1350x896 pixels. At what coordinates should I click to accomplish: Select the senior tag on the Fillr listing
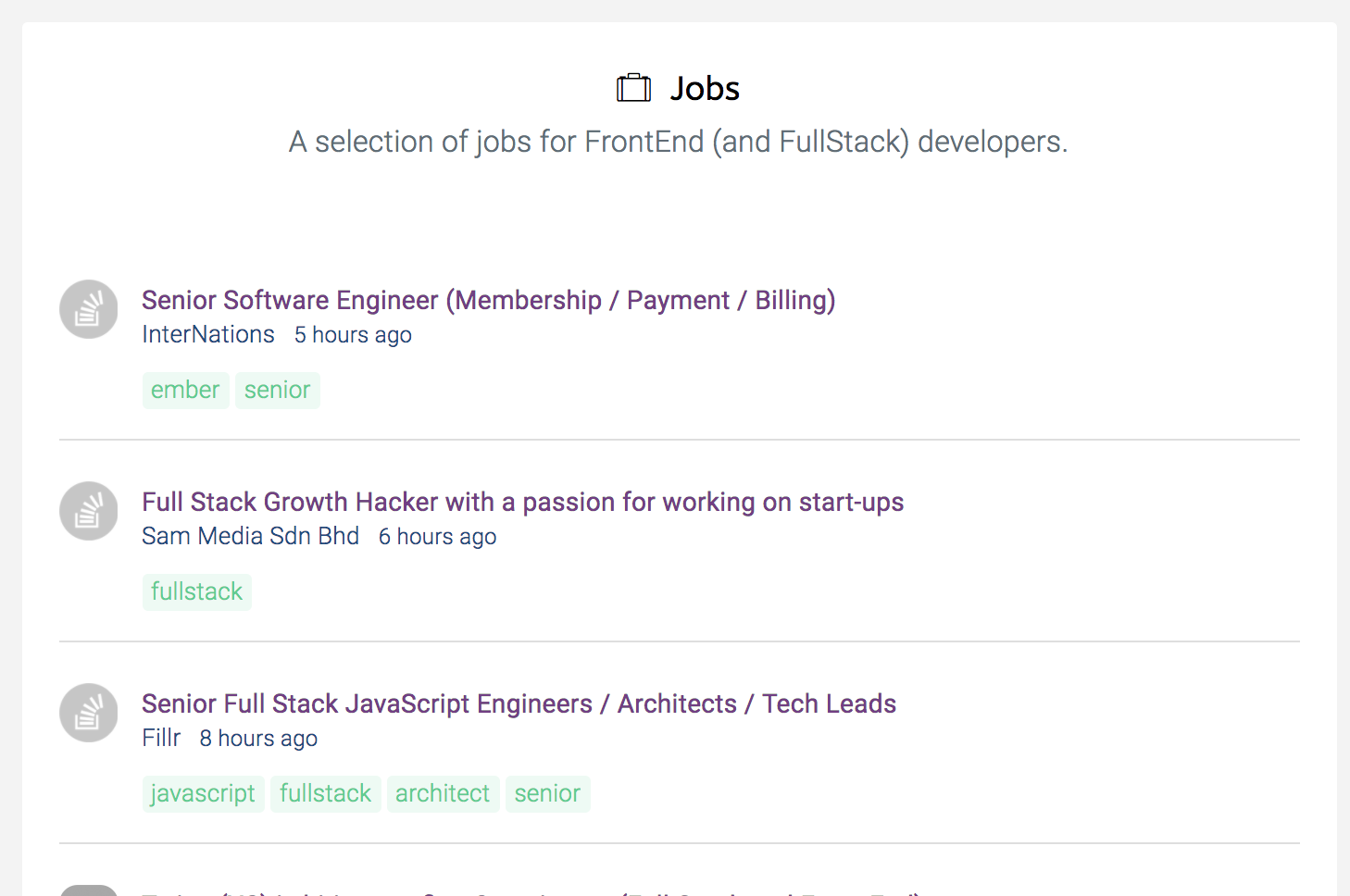[547, 793]
